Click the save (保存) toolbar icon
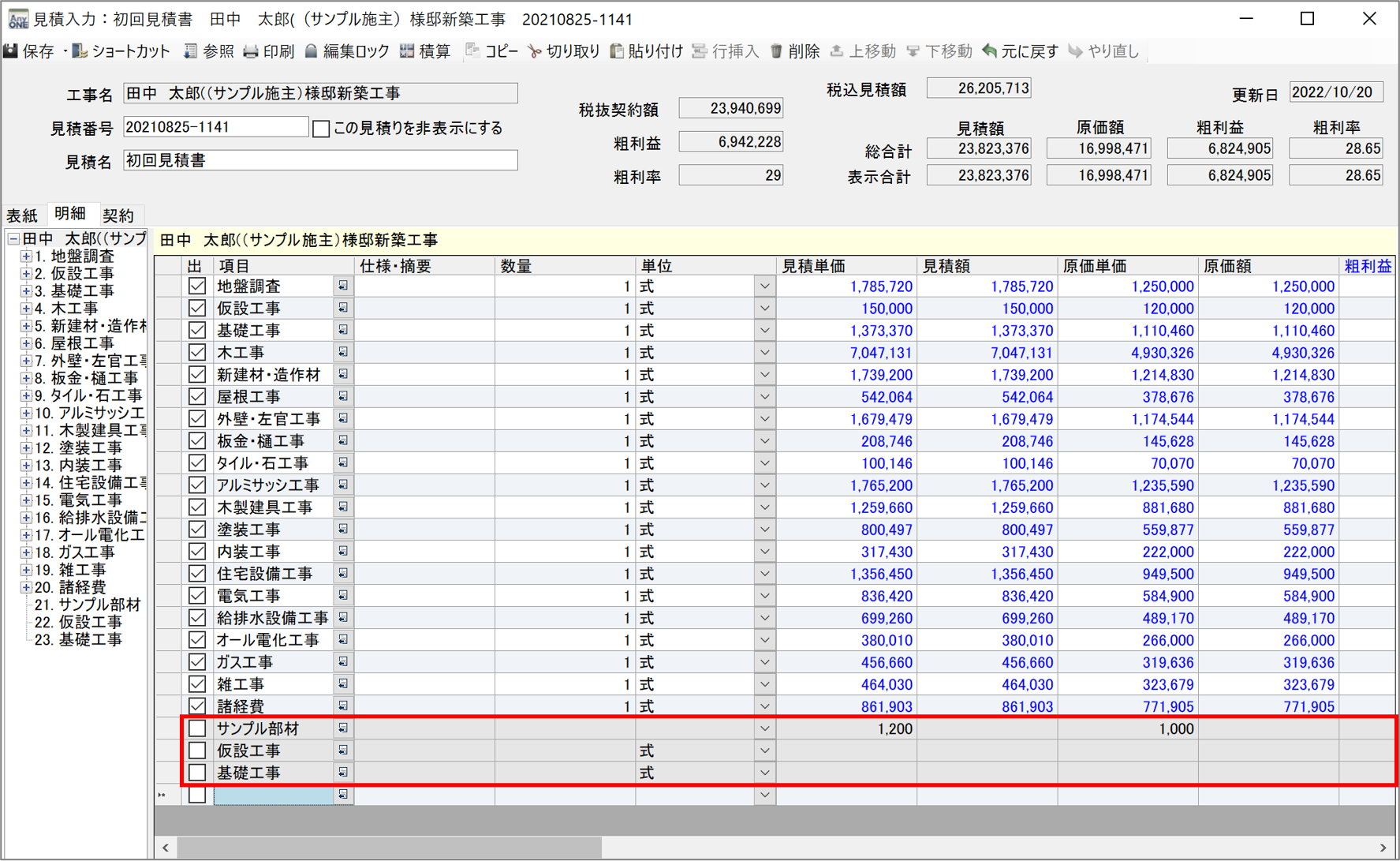 point(12,51)
